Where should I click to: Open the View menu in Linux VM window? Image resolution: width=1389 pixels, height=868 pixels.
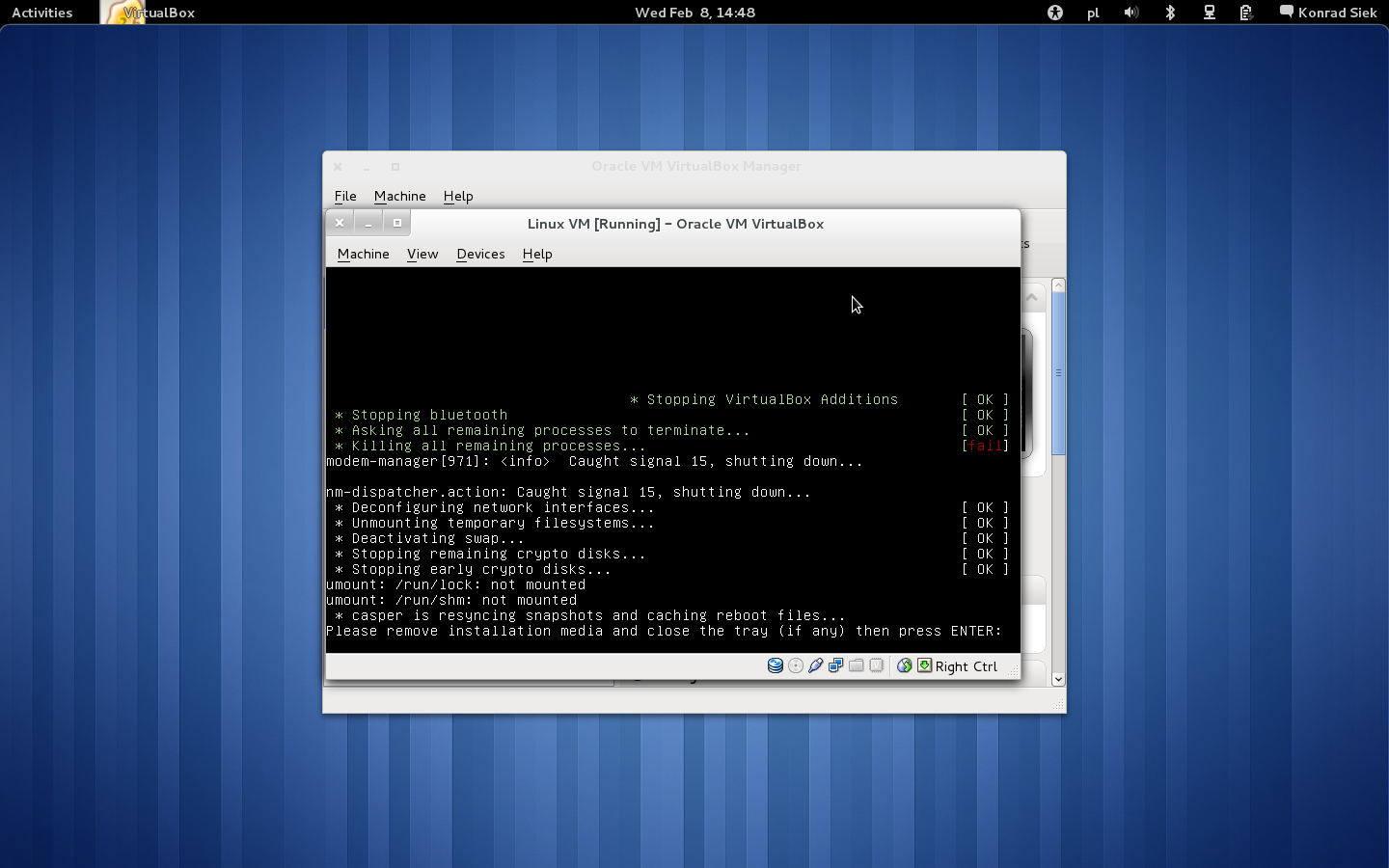point(422,254)
